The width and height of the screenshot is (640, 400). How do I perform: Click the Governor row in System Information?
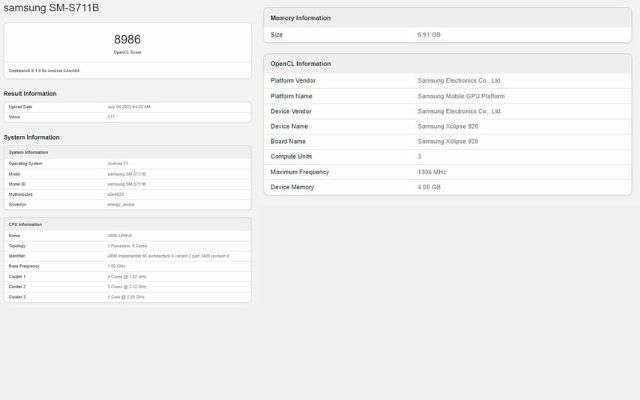click(x=127, y=204)
